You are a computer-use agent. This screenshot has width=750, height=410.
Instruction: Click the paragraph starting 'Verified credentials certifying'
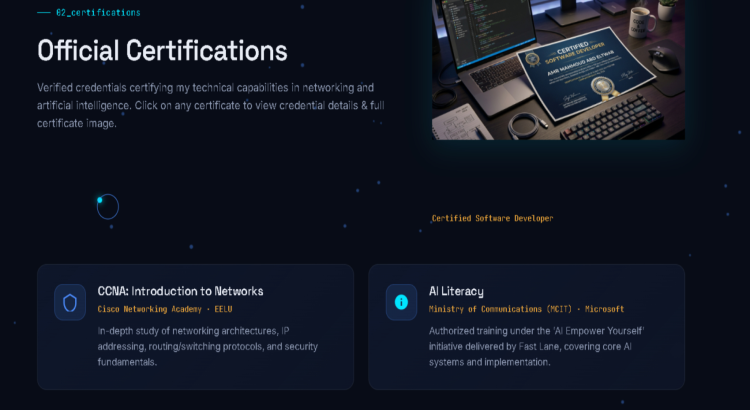click(x=211, y=105)
